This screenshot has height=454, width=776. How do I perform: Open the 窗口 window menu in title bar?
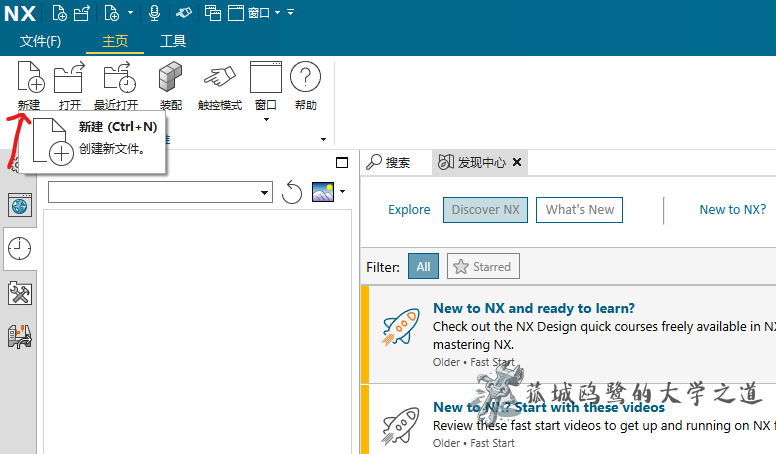pyautogui.click(x=254, y=13)
